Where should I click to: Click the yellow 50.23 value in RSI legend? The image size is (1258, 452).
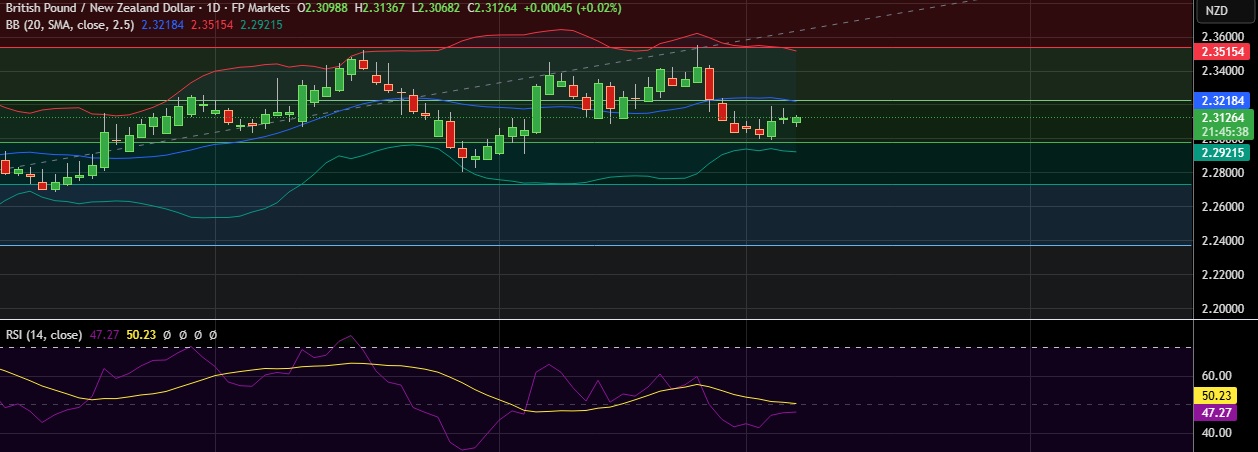pos(132,335)
